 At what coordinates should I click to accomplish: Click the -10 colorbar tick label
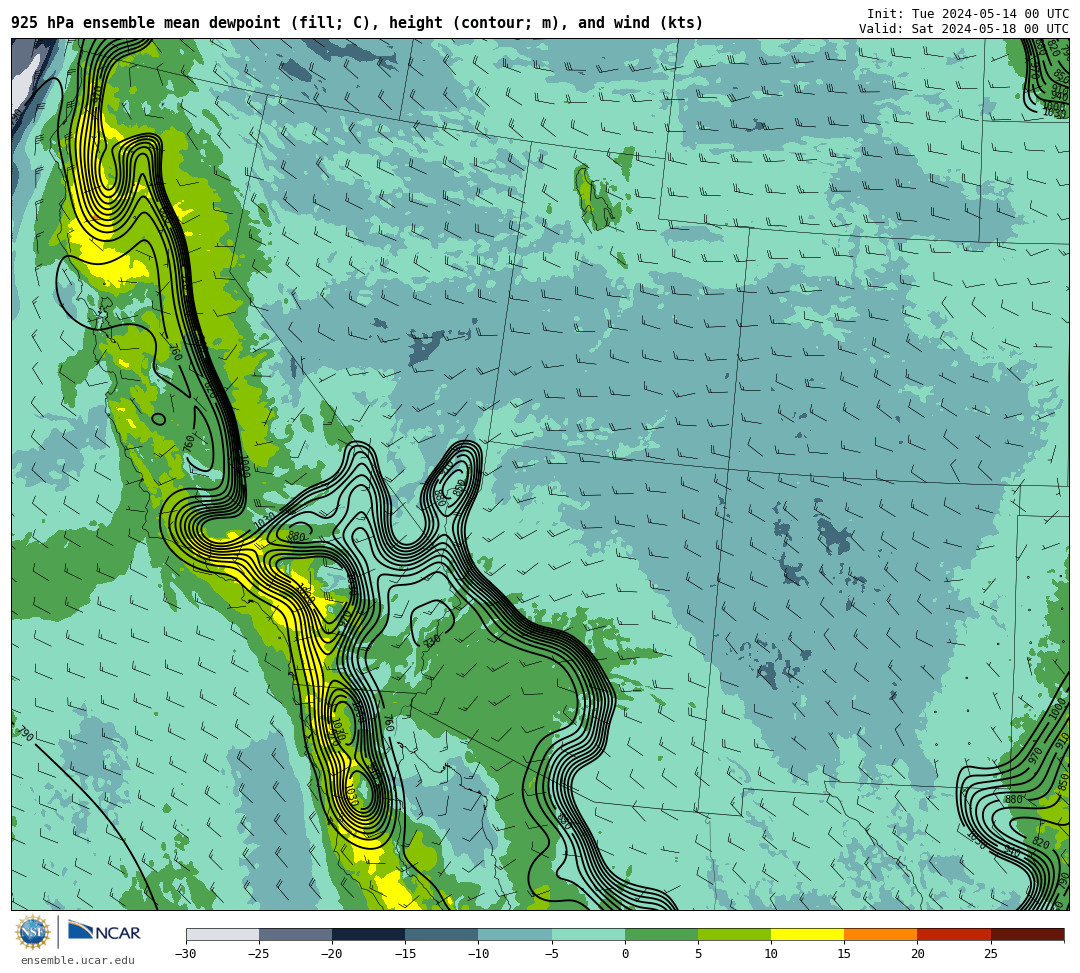click(478, 954)
